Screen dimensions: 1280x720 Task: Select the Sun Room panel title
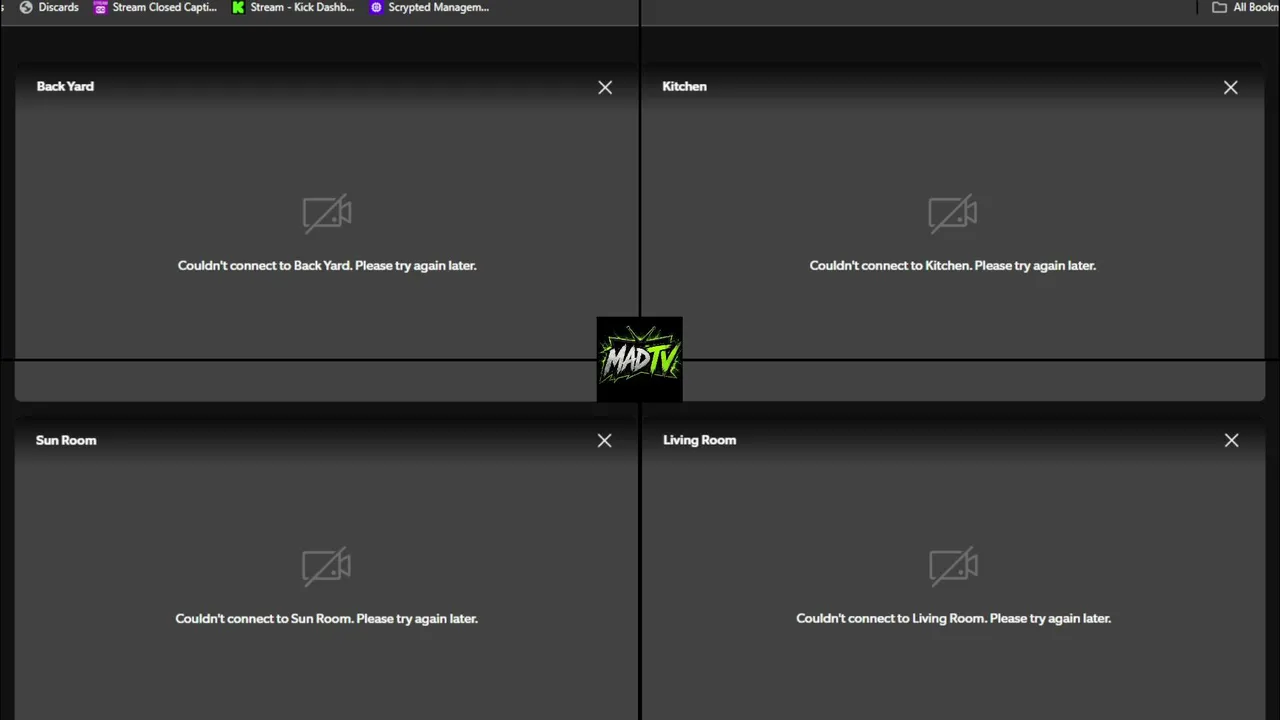66,440
